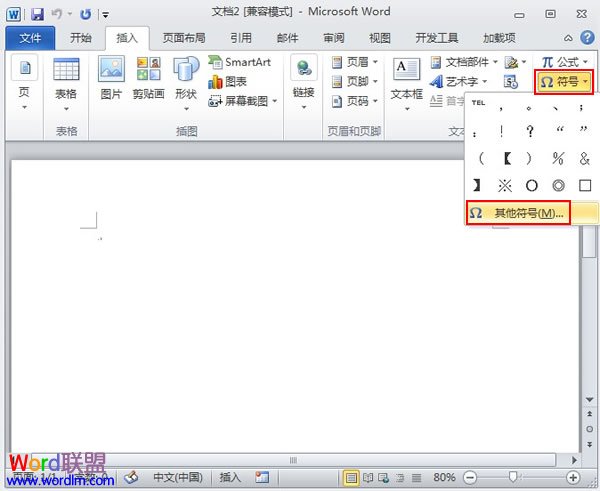
Task: Click the Undo icon in the title bar
Action: pos(57,15)
